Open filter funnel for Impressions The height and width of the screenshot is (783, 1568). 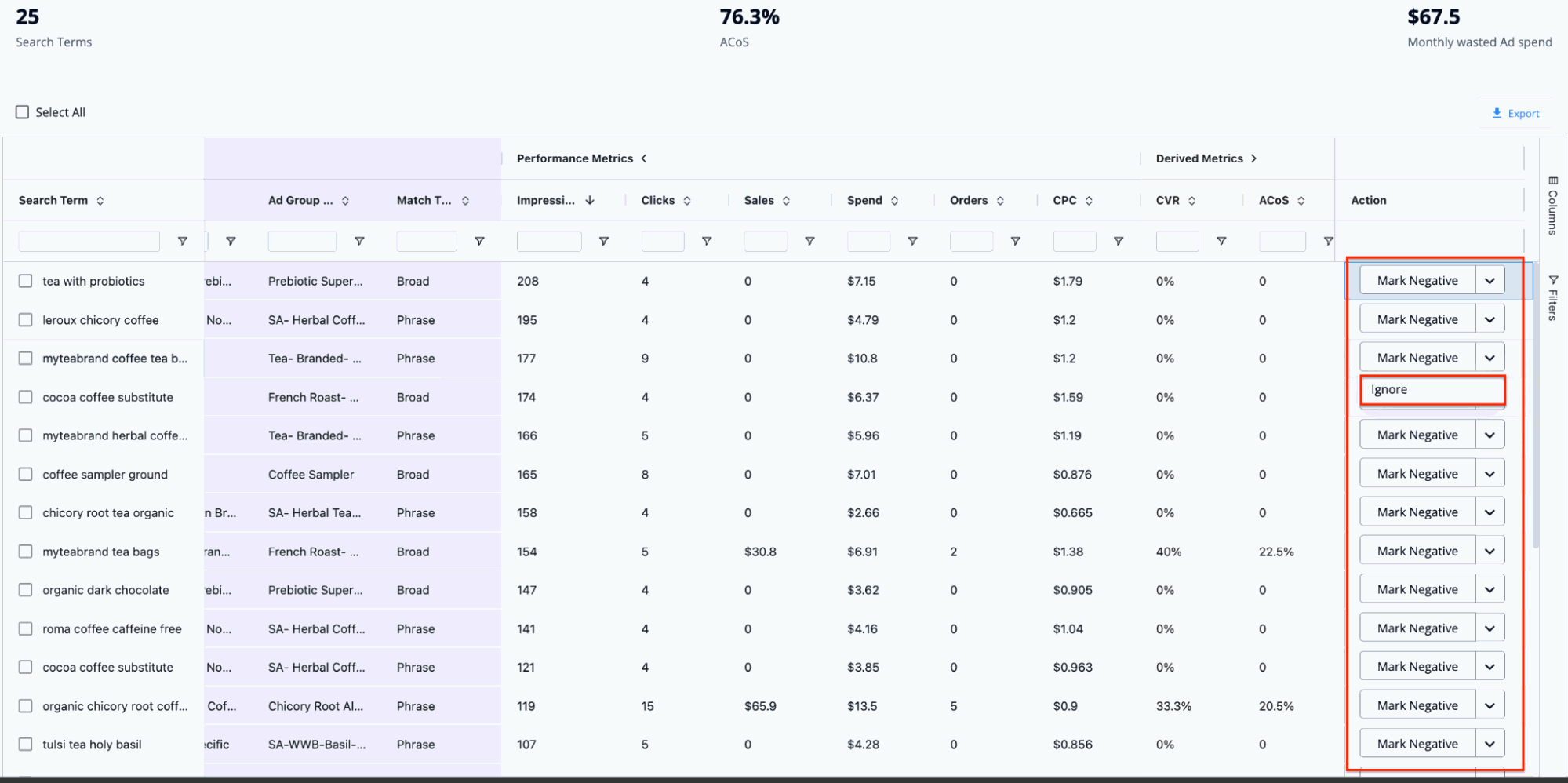tap(604, 242)
